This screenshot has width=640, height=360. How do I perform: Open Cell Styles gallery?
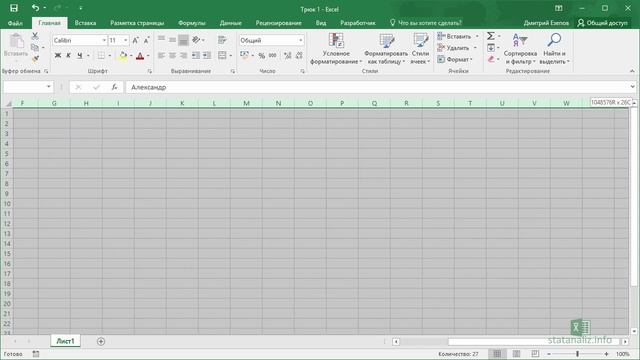coord(420,50)
